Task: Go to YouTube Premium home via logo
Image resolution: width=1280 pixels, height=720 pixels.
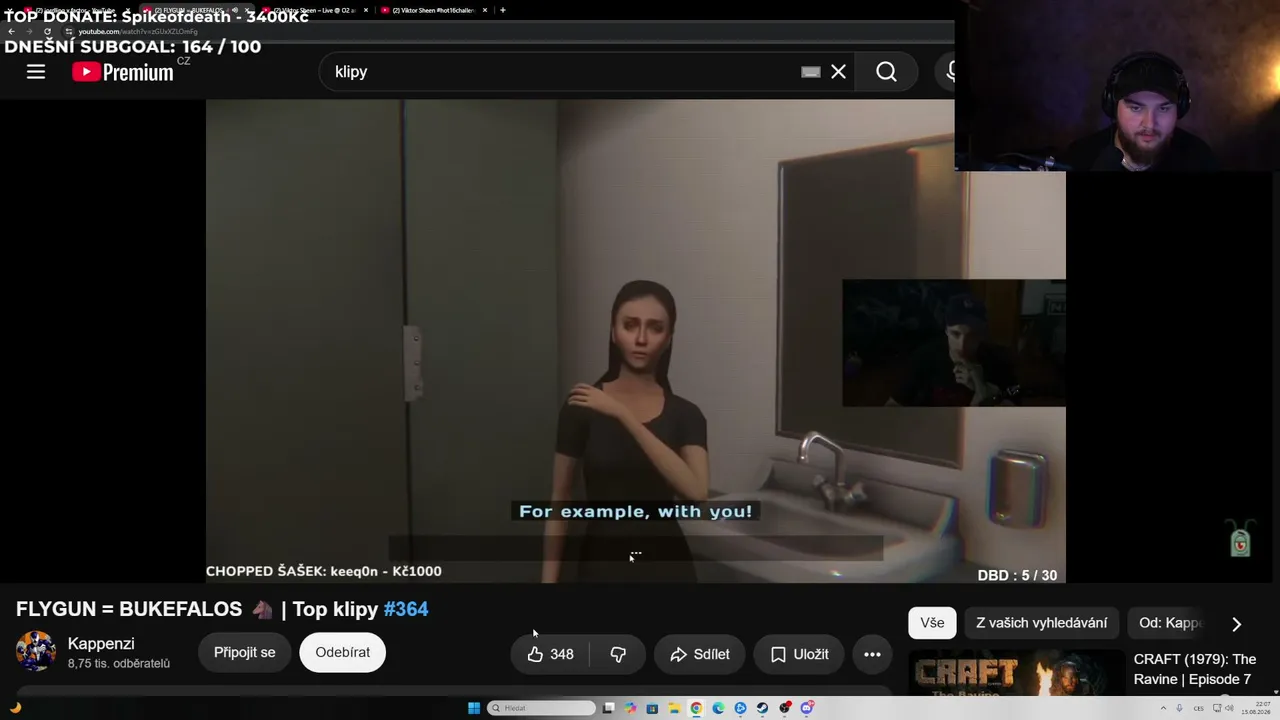Action: pyautogui.click(x=123, y=72)
